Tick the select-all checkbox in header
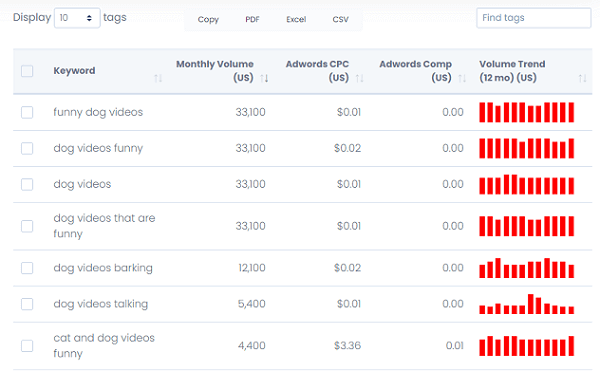The height and width of the screenshot is (371, 600). pos(27,71)
